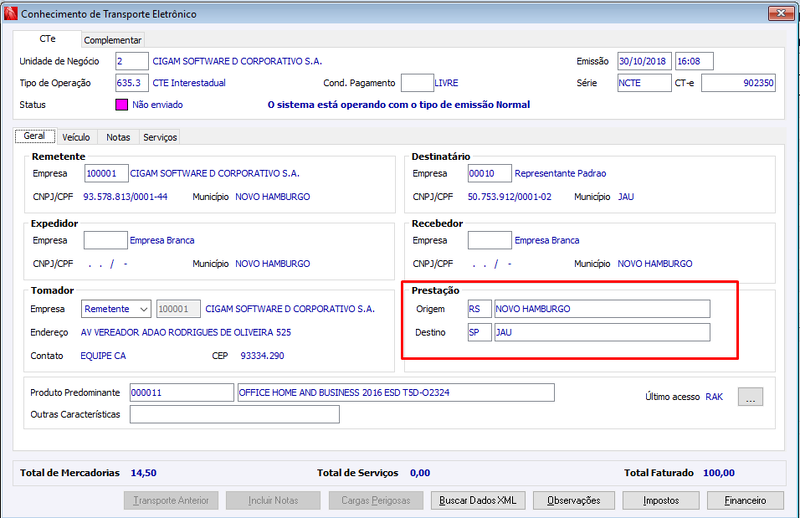Click the Tomador address AV VEREADOR ADAO

[x=186, y=332]
